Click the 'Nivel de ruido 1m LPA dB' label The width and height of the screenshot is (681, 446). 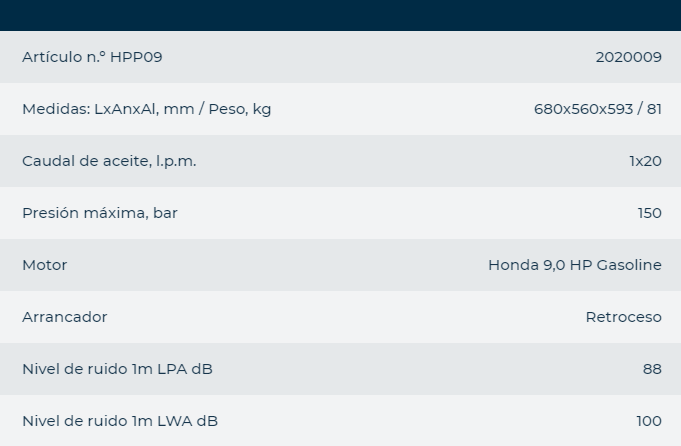(117, 369)
